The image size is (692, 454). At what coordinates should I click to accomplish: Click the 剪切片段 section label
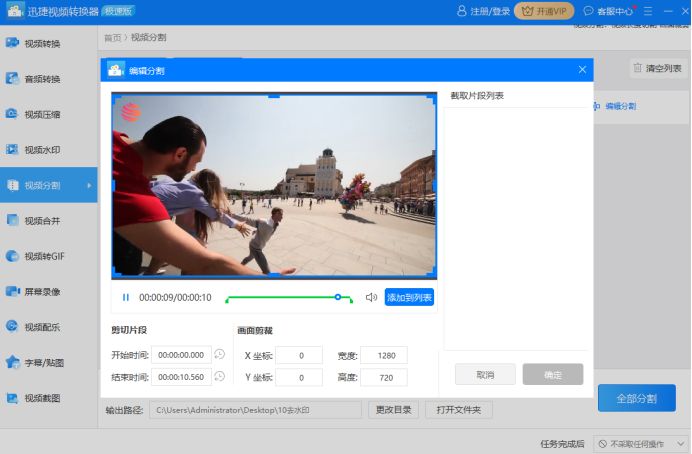[129, 330]
